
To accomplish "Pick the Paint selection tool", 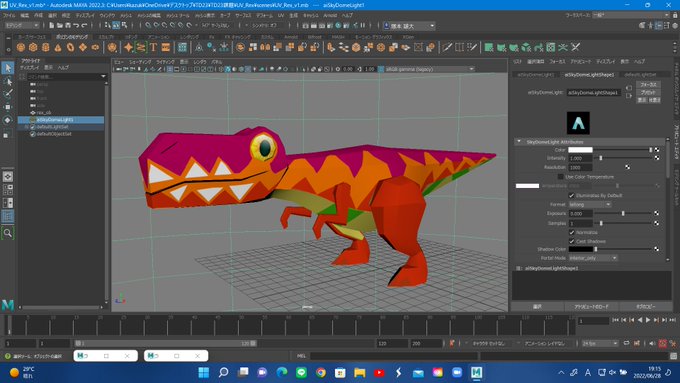I will [8, 94].
